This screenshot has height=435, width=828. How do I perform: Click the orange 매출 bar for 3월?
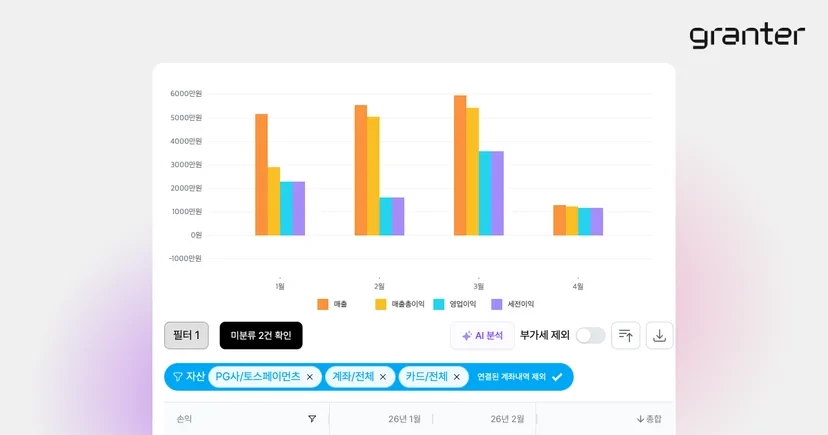point(460,165)
